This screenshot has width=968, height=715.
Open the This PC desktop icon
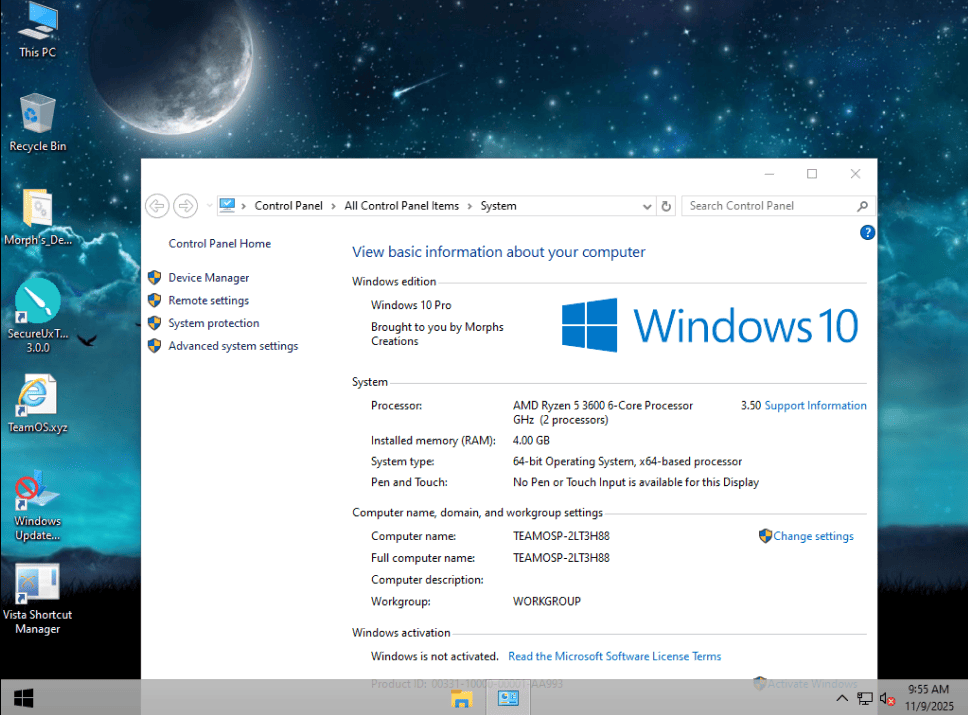[38, 28]
